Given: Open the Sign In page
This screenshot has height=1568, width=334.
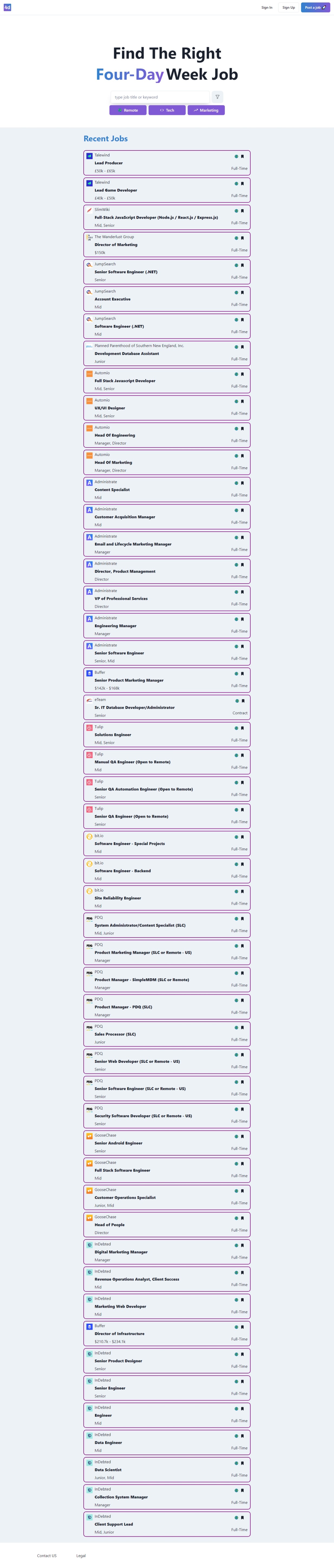Looking at the screenshot, I should pyautogui.click(x=266, y=7).
